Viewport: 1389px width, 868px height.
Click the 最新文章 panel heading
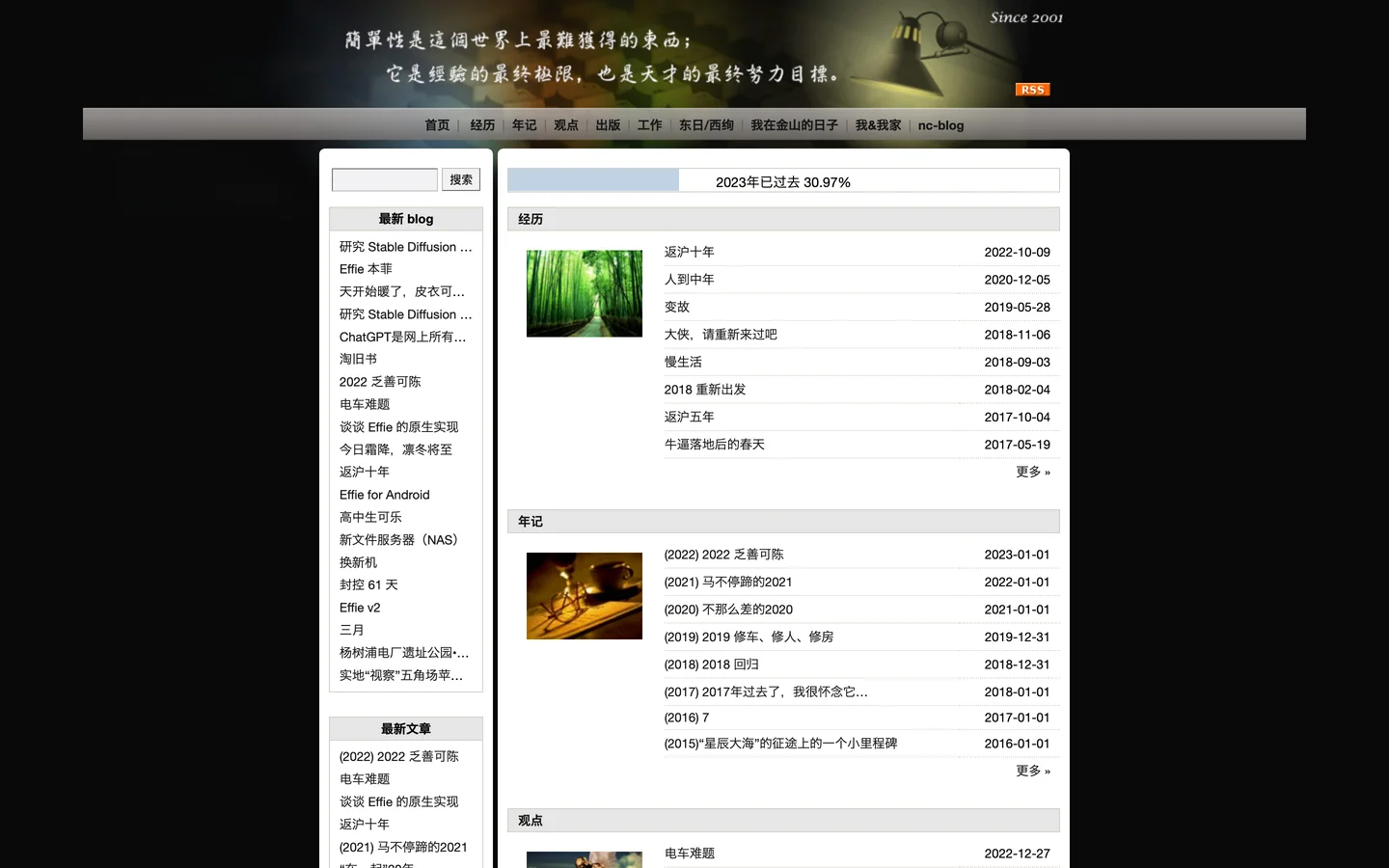tap(406, 729)
